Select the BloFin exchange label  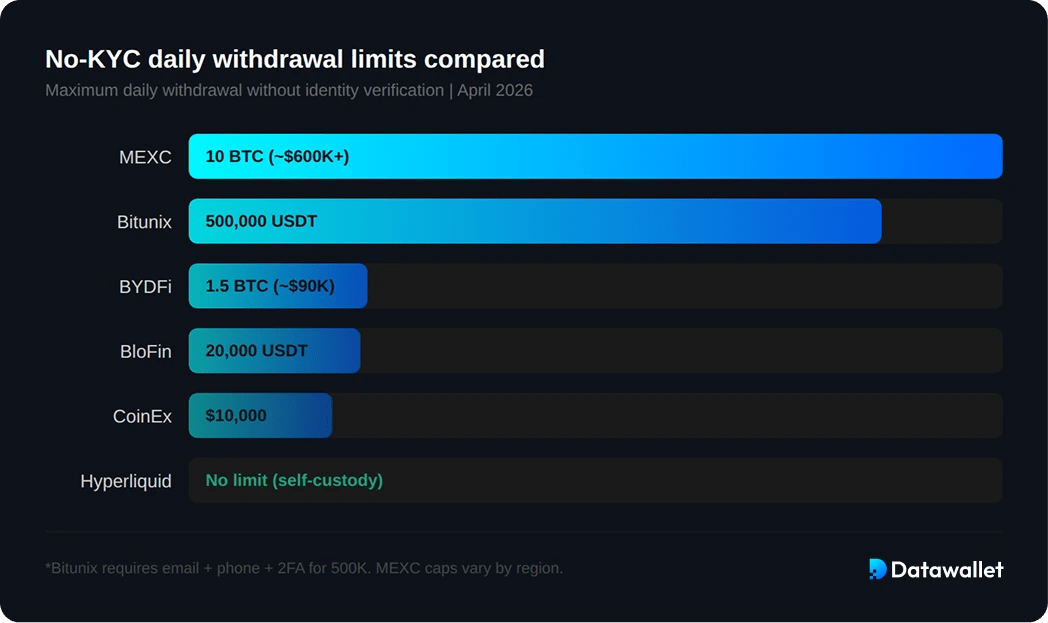(145, 352)
